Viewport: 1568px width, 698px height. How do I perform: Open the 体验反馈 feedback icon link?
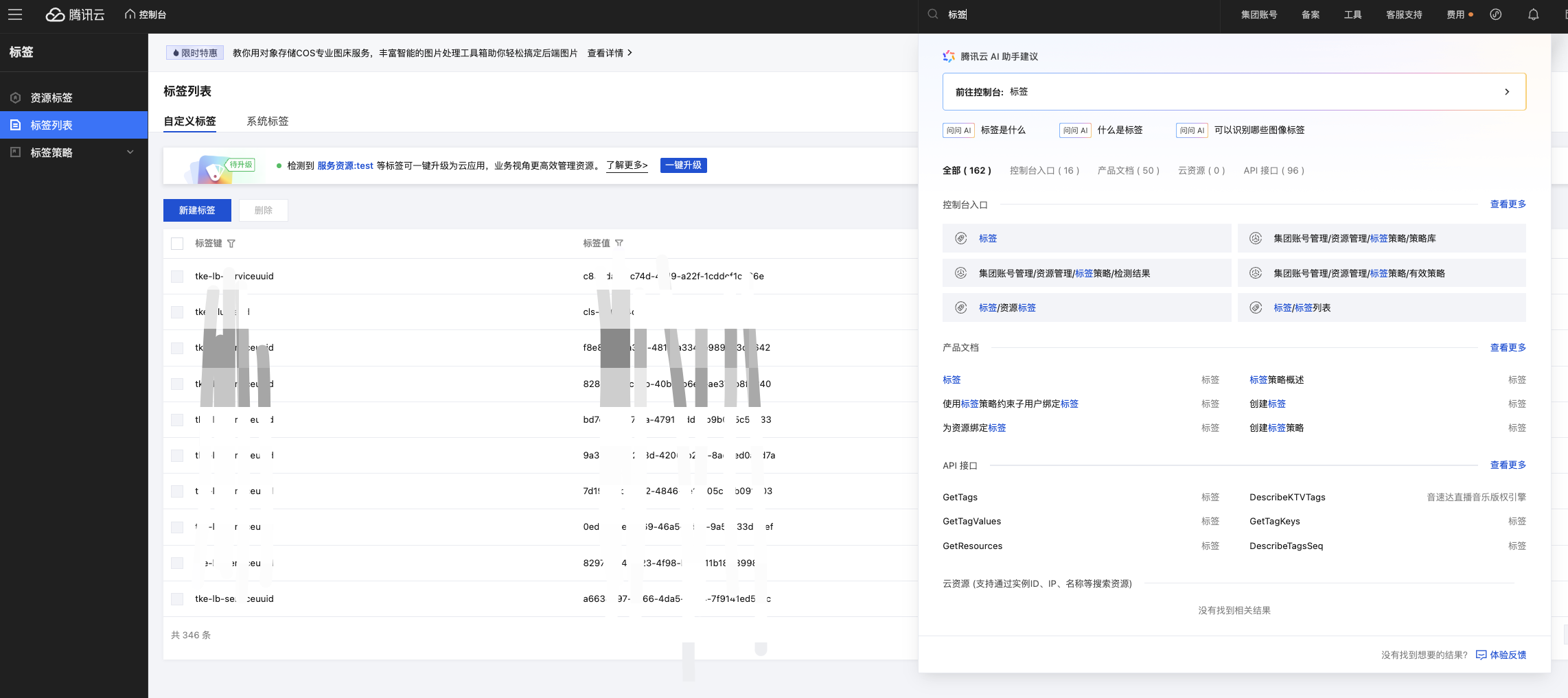[x=1481, y=655]
